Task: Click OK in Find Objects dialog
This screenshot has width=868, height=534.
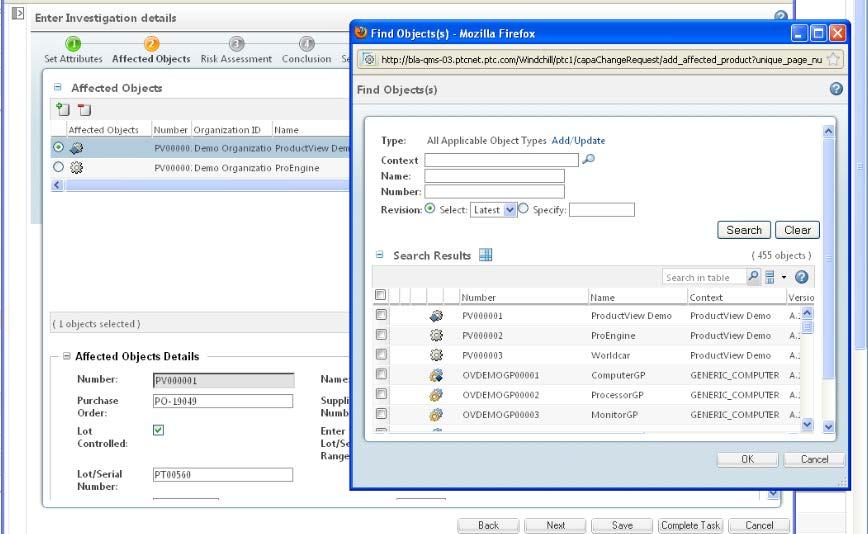Action: [747, 459]
